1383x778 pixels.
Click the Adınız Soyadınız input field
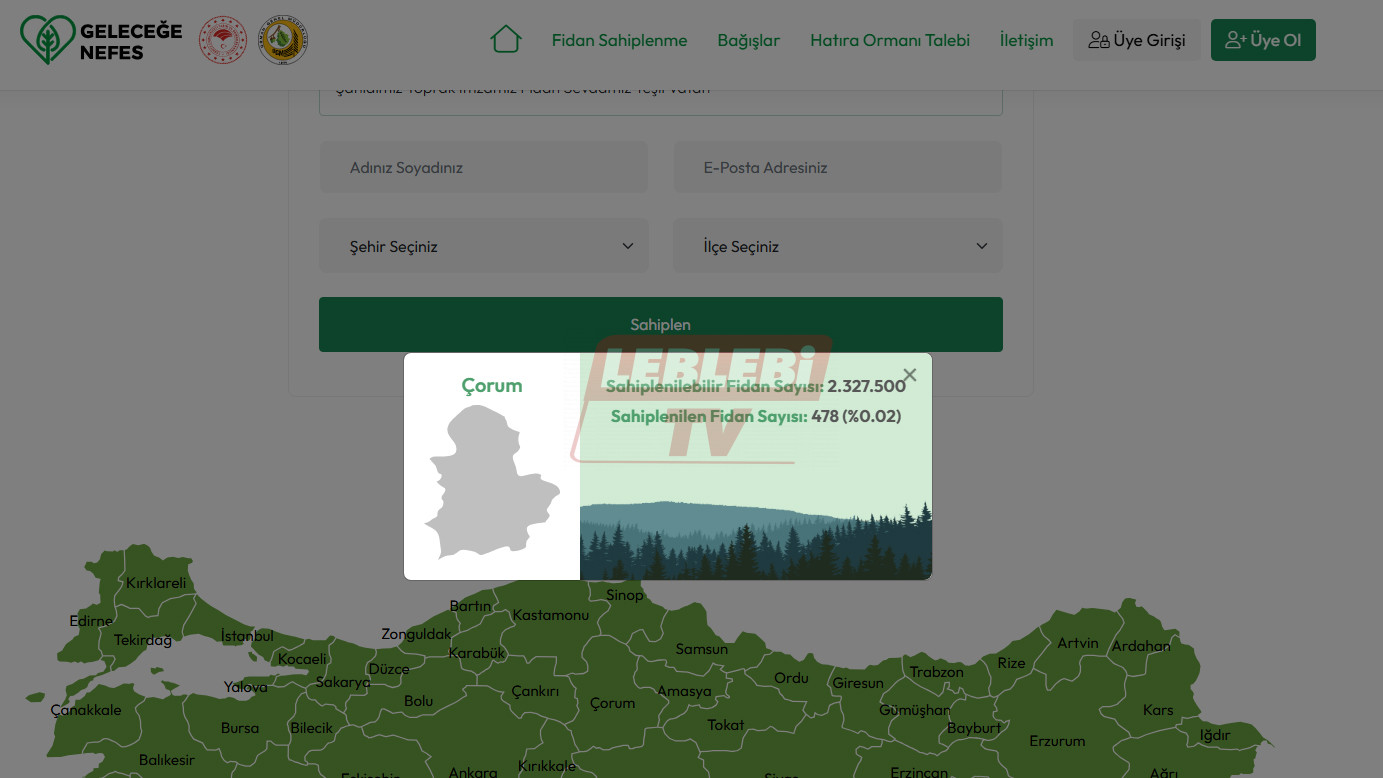click(x=483, y=168)
